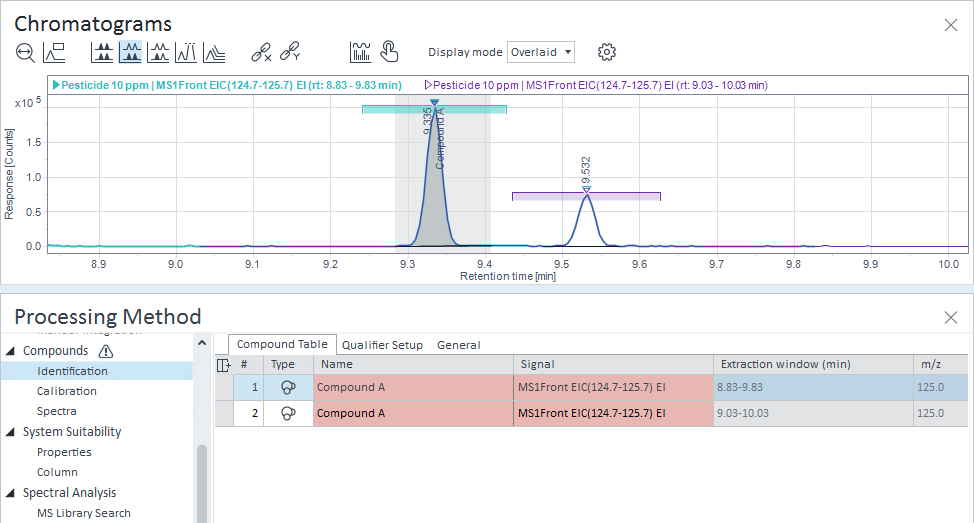
Task: Click the purple Pesticide 10 ppm trace legend
Action: click(x=596, y=85)
